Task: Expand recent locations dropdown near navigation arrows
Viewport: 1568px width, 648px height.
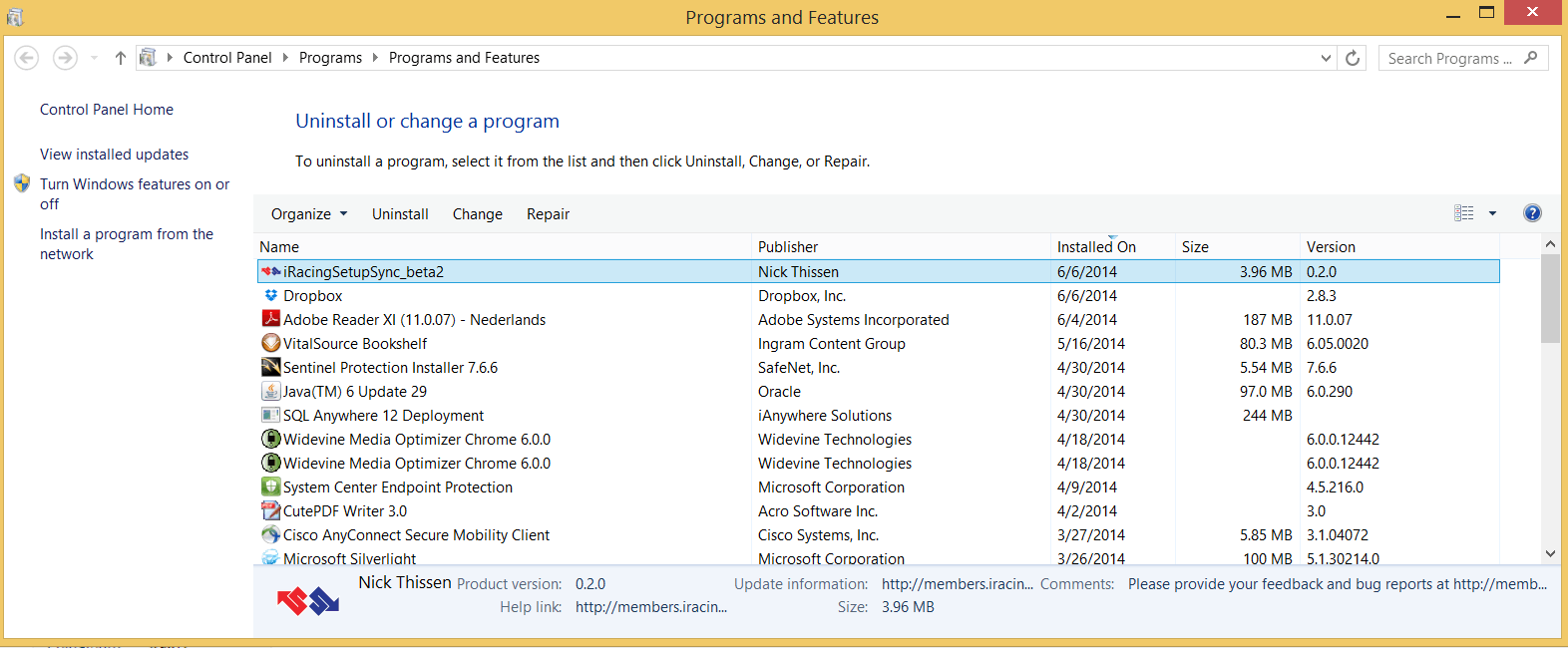Action: coord(95,58)
